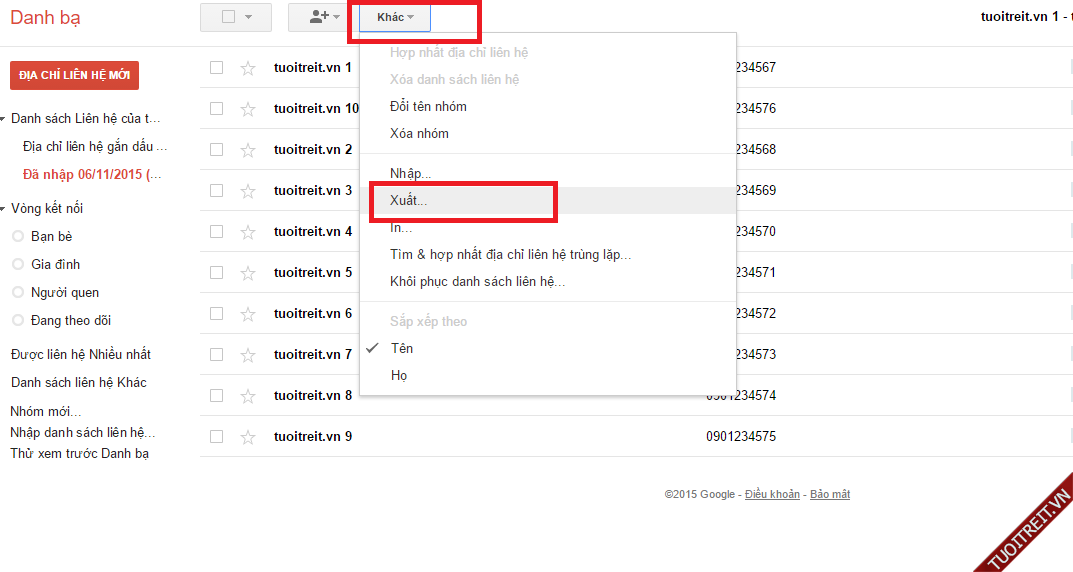Select the Bạn bè circle
The width and height of the screenshot is (1073, 572).
tap(51, 236)
